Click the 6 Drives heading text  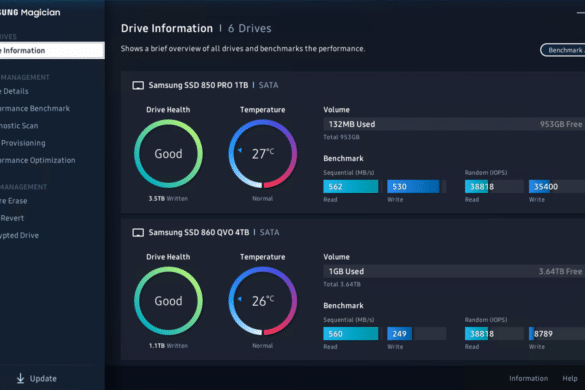(x=250, y=28)
